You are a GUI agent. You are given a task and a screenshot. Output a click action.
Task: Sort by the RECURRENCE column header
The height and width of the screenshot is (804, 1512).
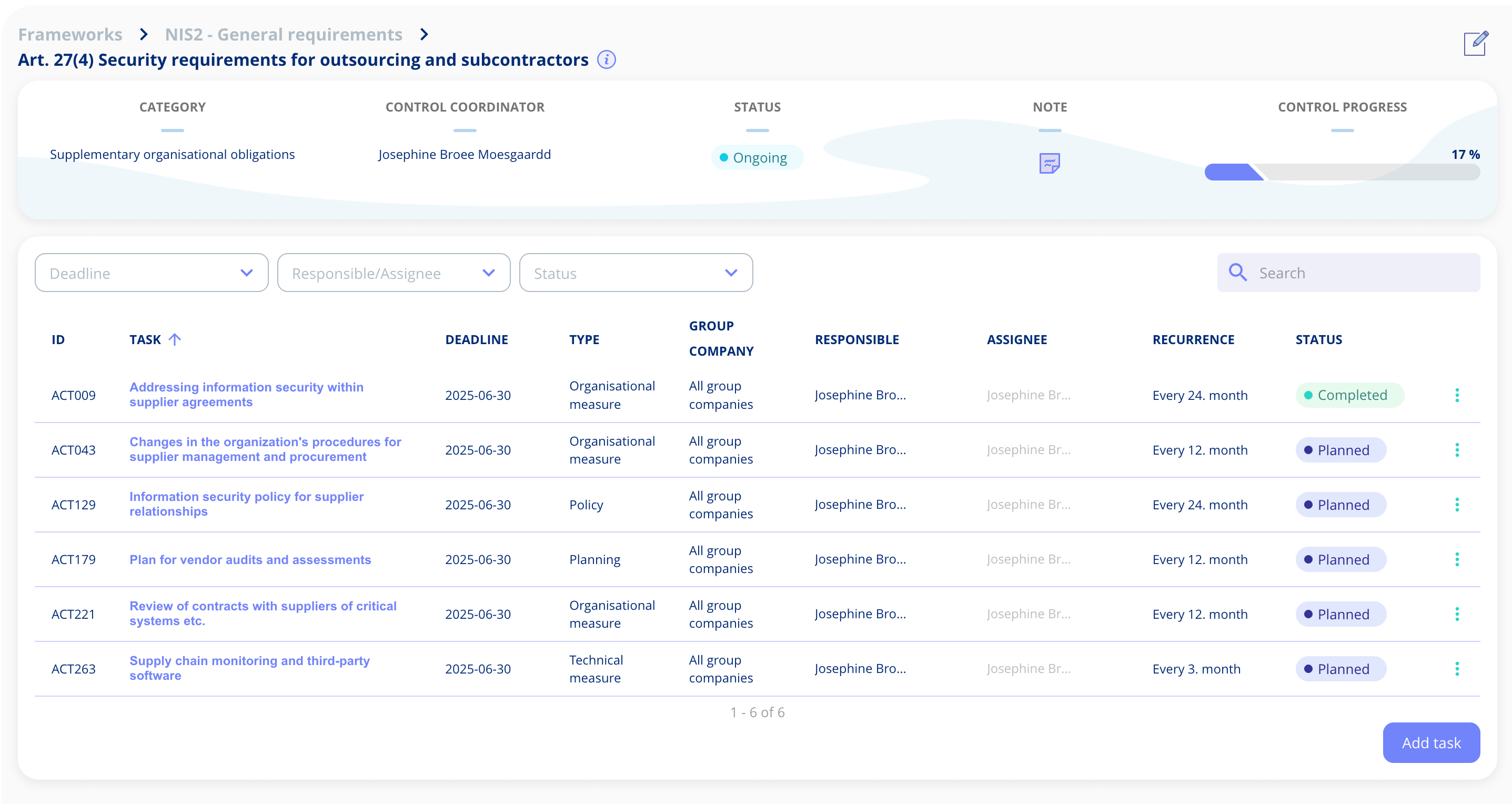1193,339
